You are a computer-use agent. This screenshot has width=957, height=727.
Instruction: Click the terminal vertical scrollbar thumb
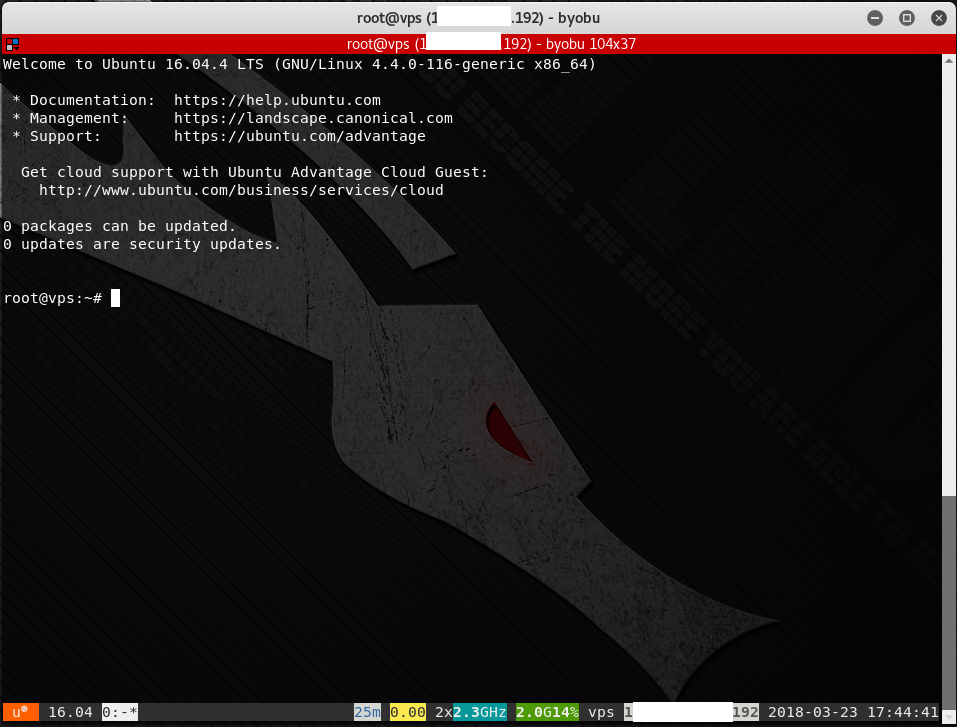click(x=948, y=602)
